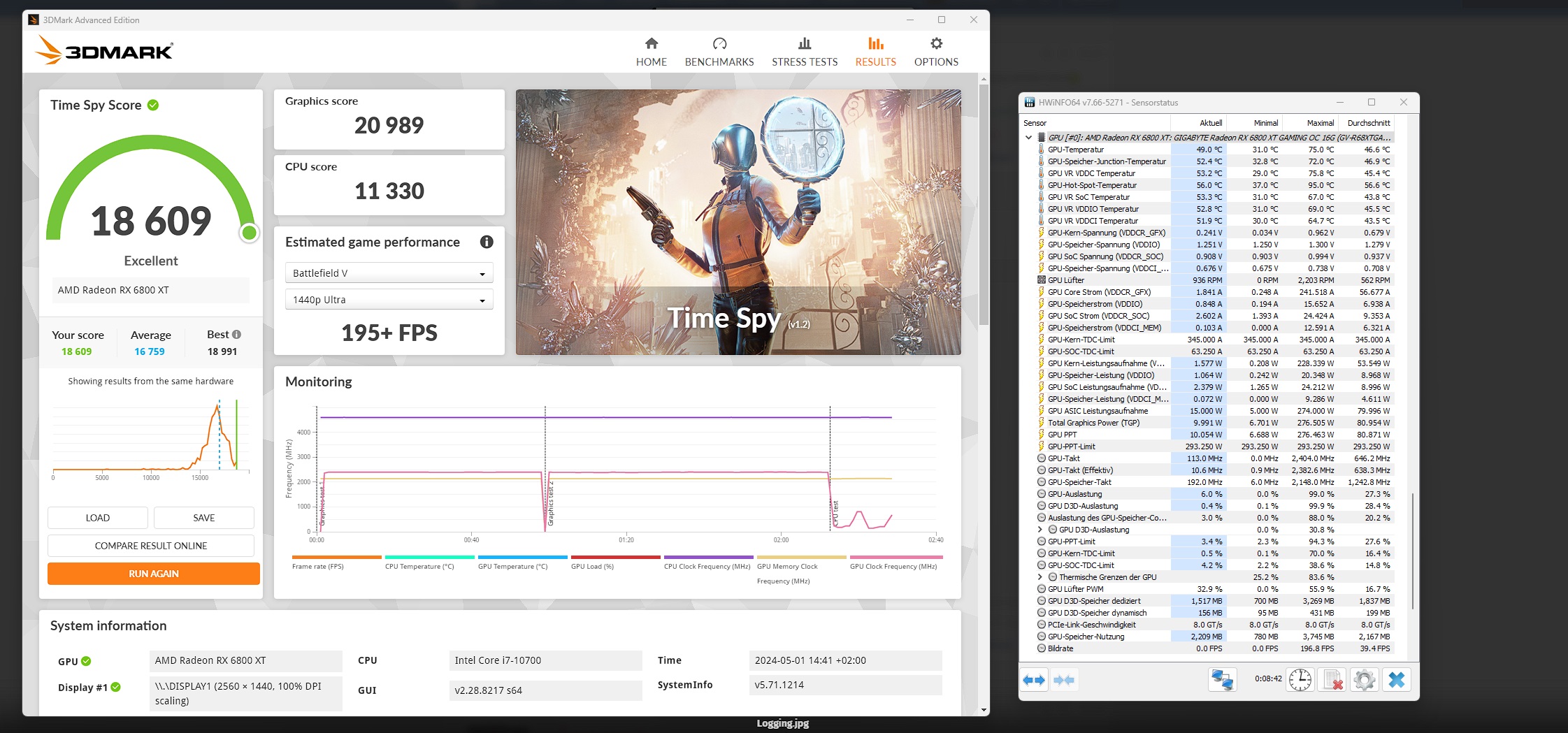1568x733 pixels.
Task: Click the HWiNFO sensor list scrollbar thumb
Action: click(1413, 551)
